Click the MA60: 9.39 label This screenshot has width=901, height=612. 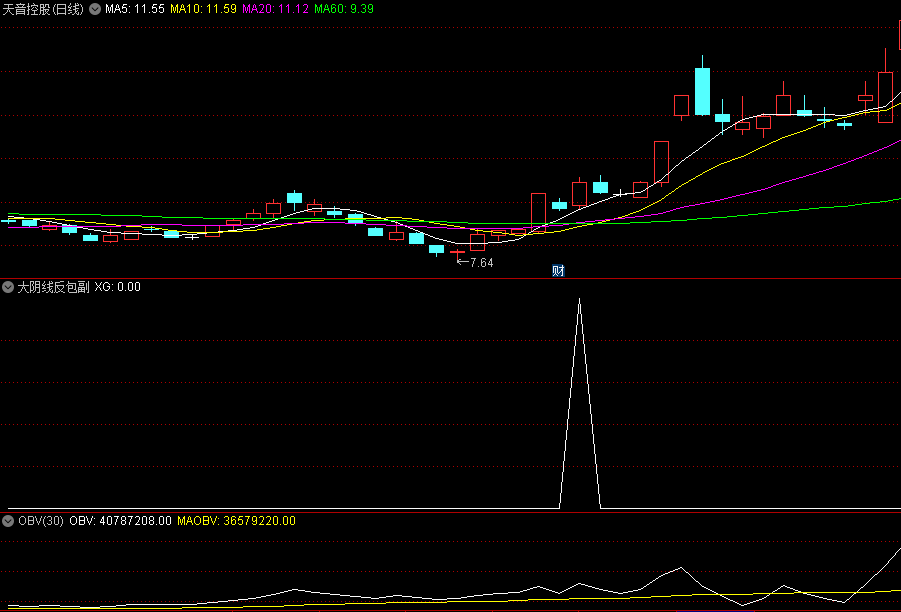coord(344,9)
